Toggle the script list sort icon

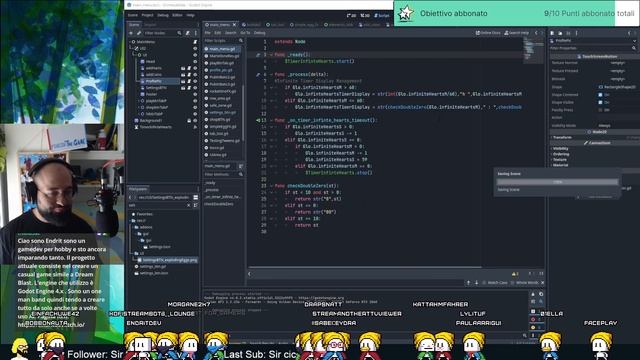(x=241, y=166)
